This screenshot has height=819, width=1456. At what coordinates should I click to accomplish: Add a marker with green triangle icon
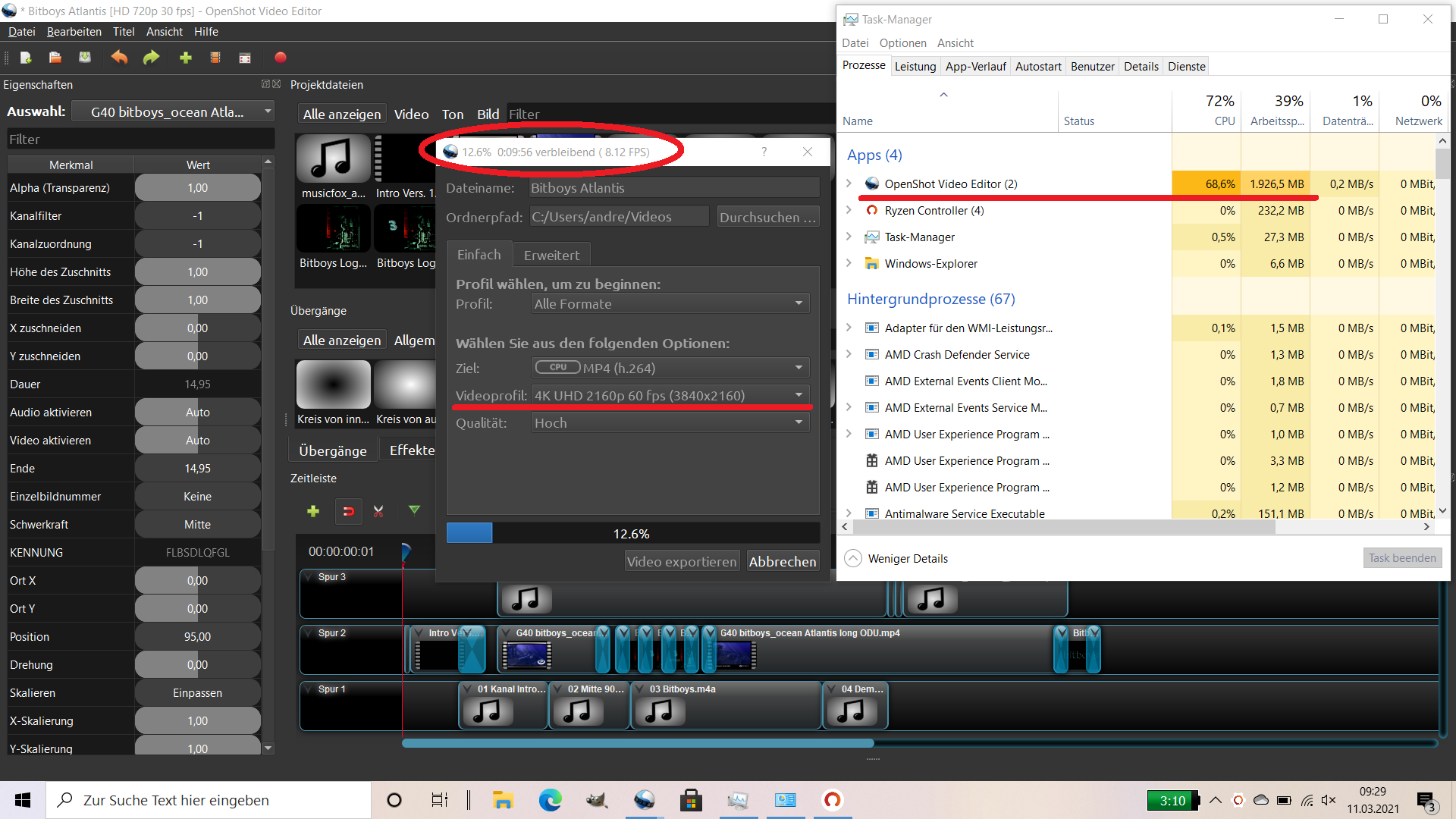tap(414, 510)
